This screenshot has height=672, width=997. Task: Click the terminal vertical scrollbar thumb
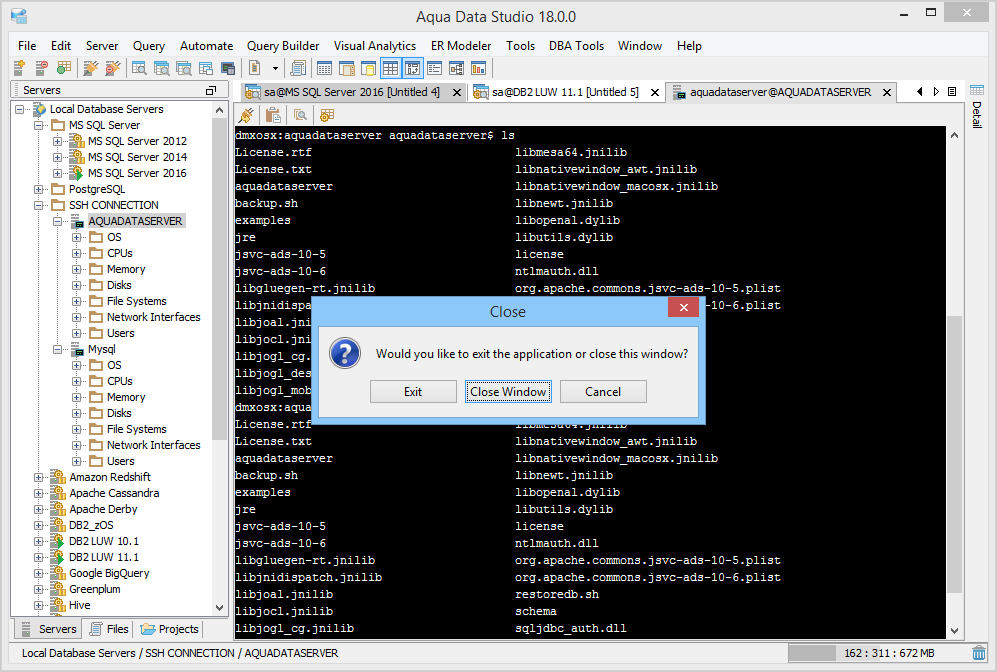coord(954,455)
